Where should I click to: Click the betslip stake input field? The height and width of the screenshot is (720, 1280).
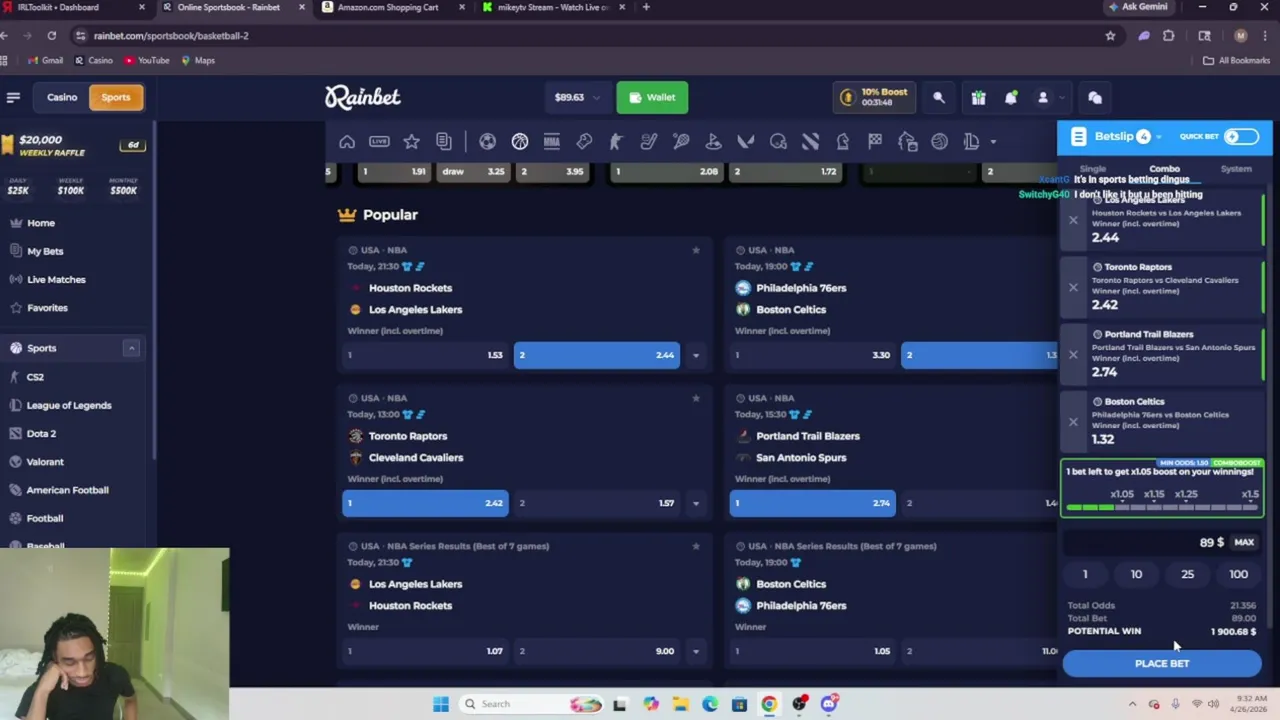[1145, 542]
